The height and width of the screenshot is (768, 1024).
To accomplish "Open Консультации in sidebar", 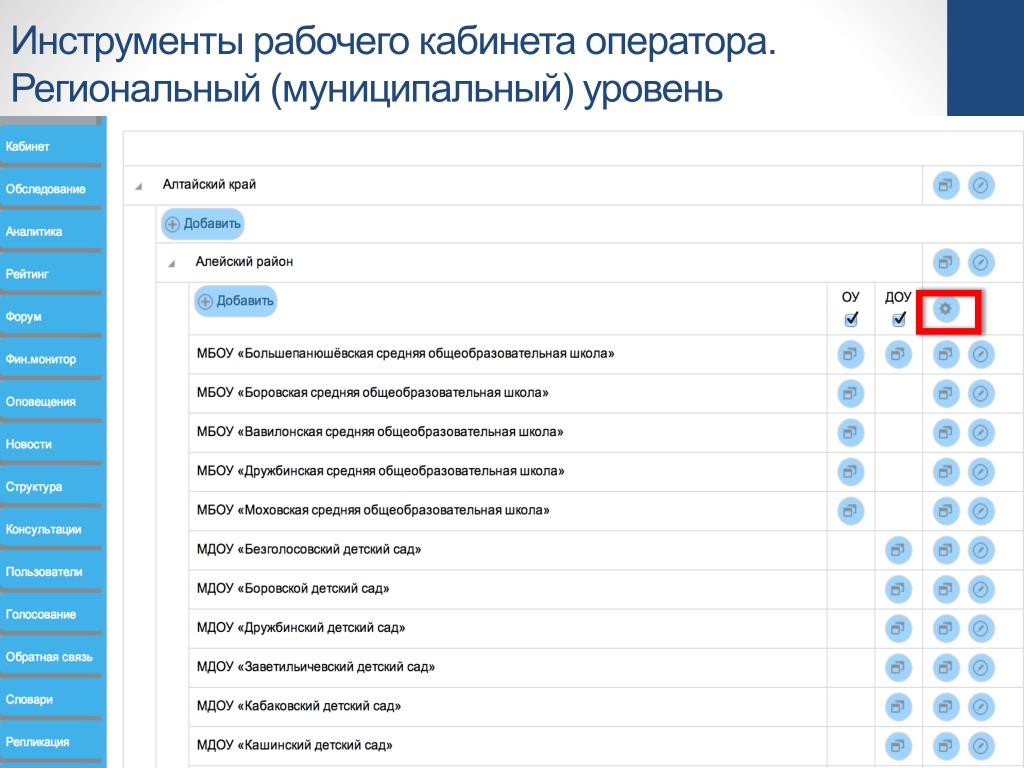I will 51,529.
